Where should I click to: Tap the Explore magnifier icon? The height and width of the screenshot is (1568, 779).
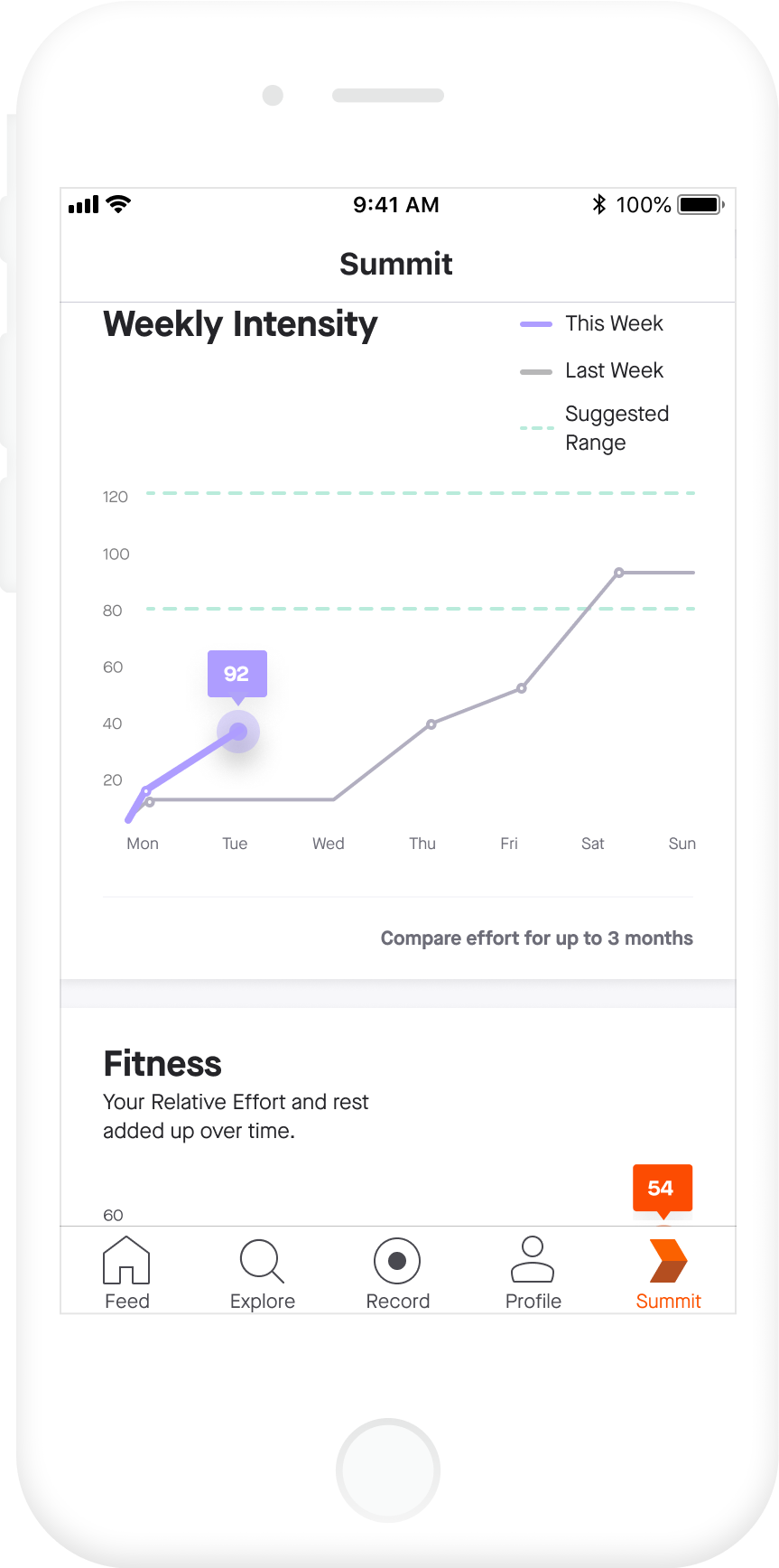click(x=262, y=1261)
